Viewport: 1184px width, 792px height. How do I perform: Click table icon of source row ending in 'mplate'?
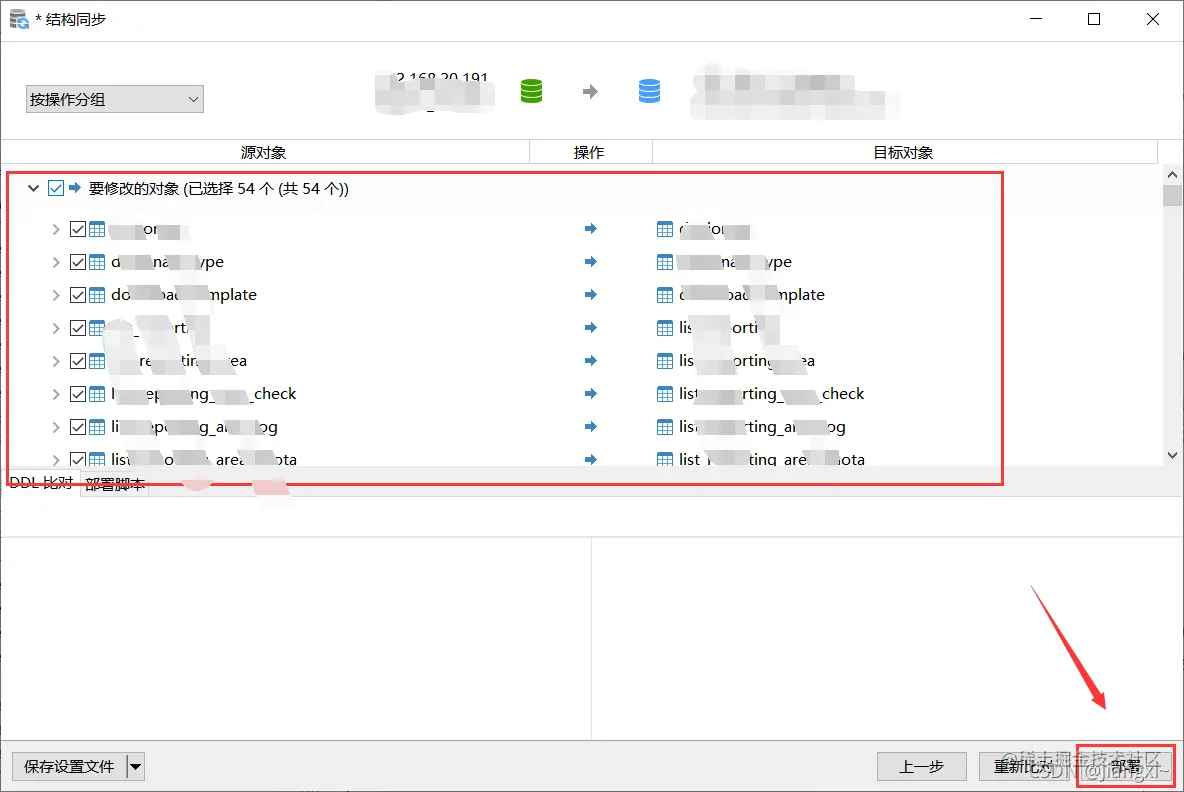(97, 294)
